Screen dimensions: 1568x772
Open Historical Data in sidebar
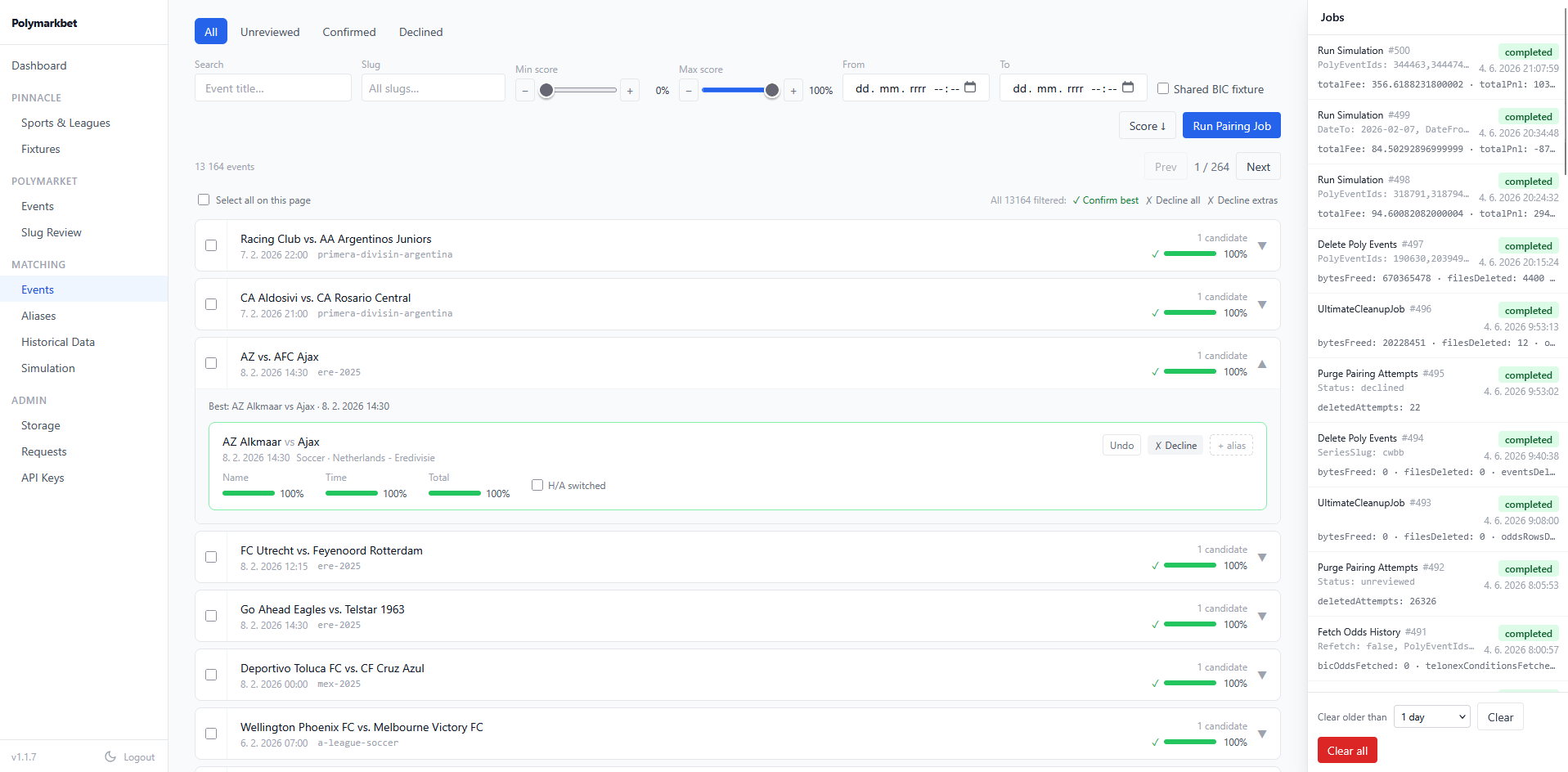(x=58, y=342)
